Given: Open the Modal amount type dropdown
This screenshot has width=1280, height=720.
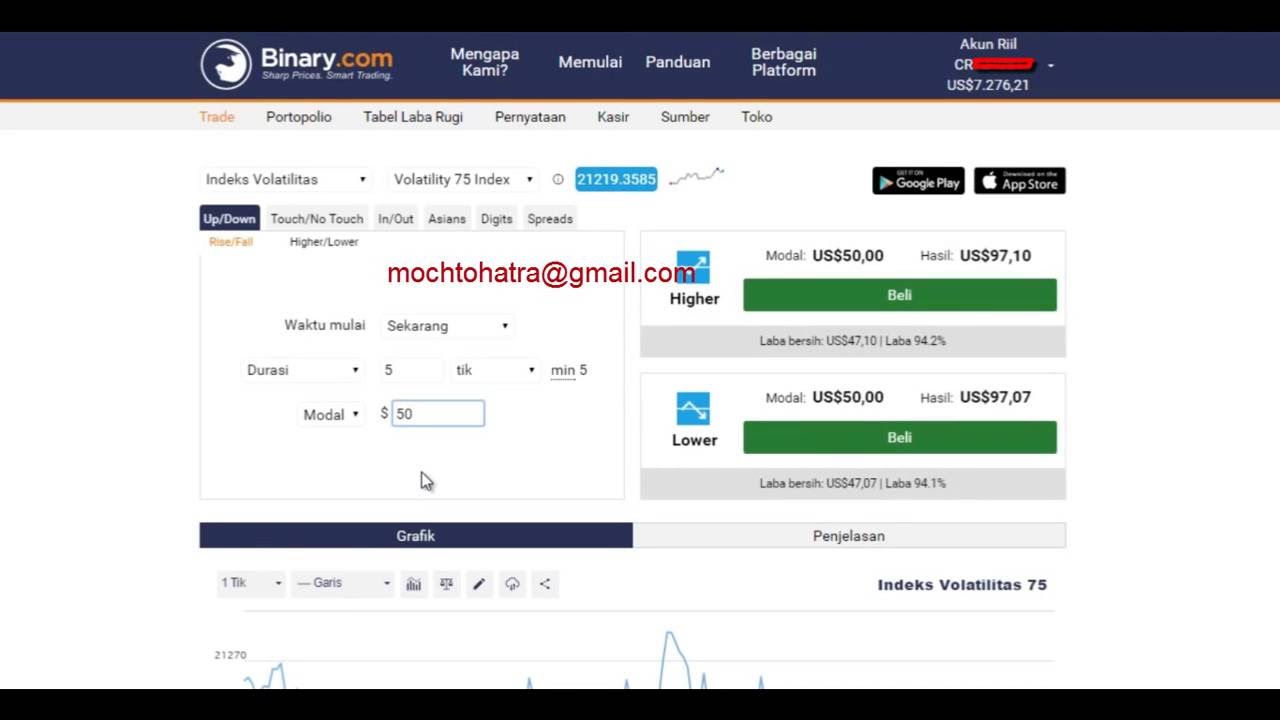Looking at the screenshot, I should pyautogui.click(x=333, y=414).
